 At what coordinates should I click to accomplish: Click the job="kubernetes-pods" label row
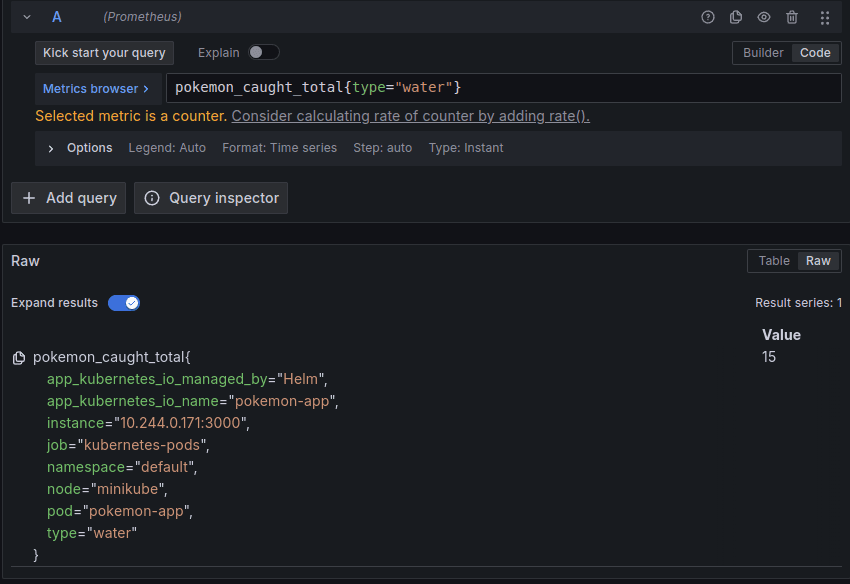[x=128, y=445]
